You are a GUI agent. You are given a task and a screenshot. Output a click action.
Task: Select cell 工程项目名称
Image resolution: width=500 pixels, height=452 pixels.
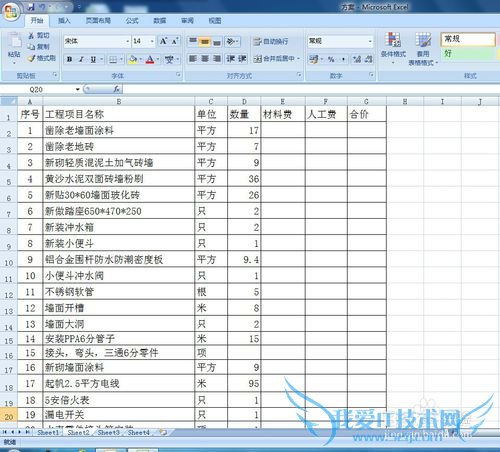point(119,114)
